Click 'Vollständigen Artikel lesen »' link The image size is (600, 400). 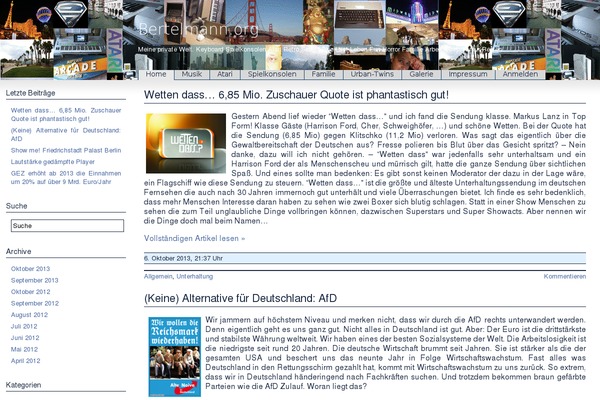point(194,238)
